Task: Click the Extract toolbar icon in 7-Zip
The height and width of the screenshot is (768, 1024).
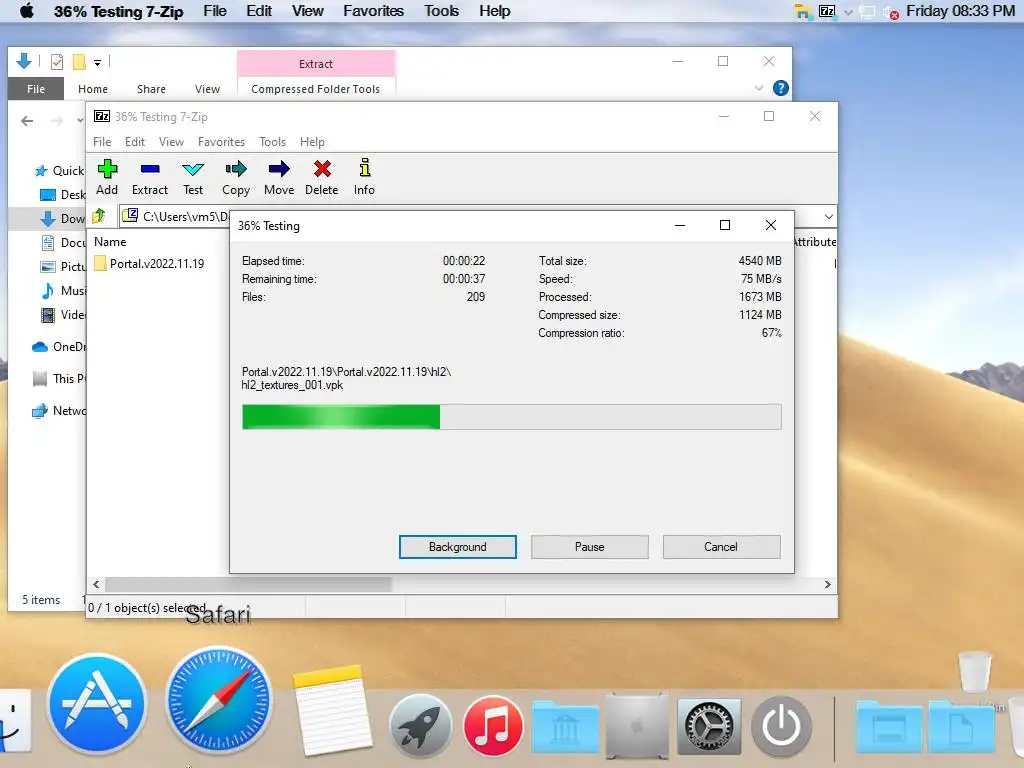Action: (150, 177)
